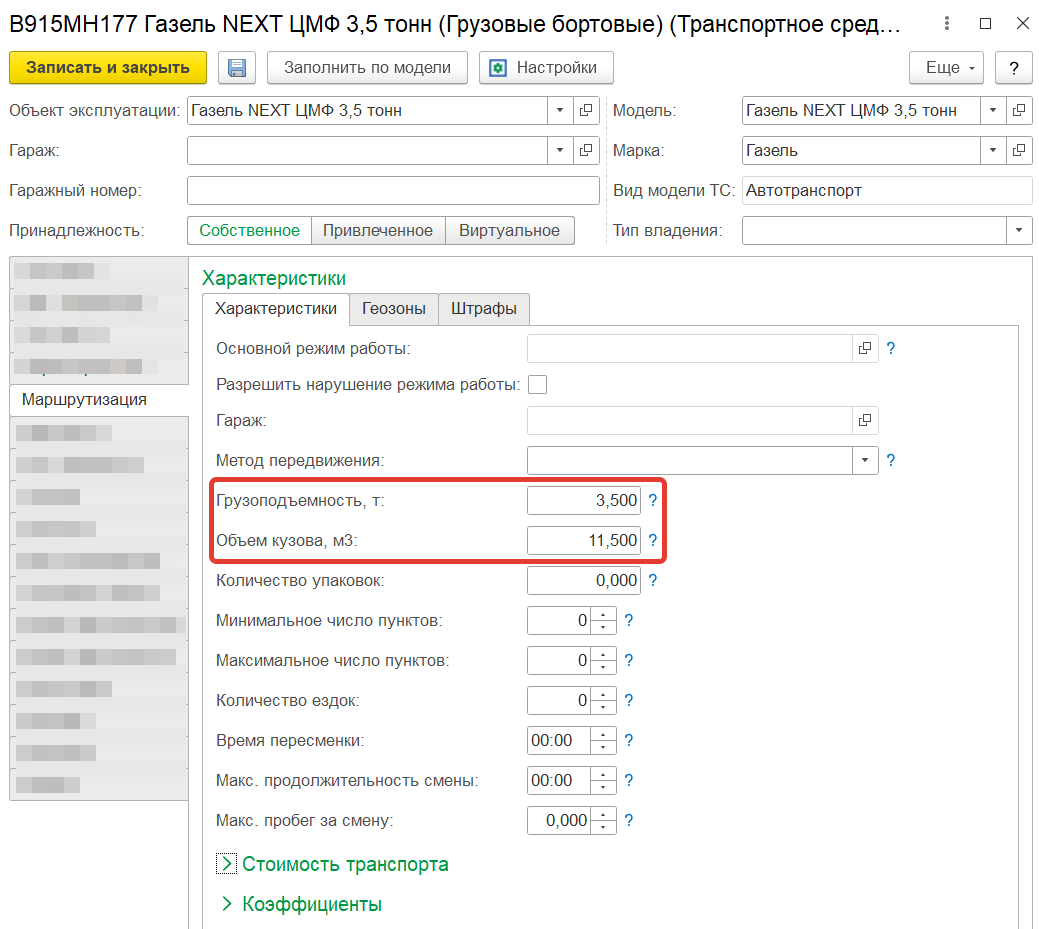Select Привлеченное ownership option
1039x929 pixels.
point(378,231)
